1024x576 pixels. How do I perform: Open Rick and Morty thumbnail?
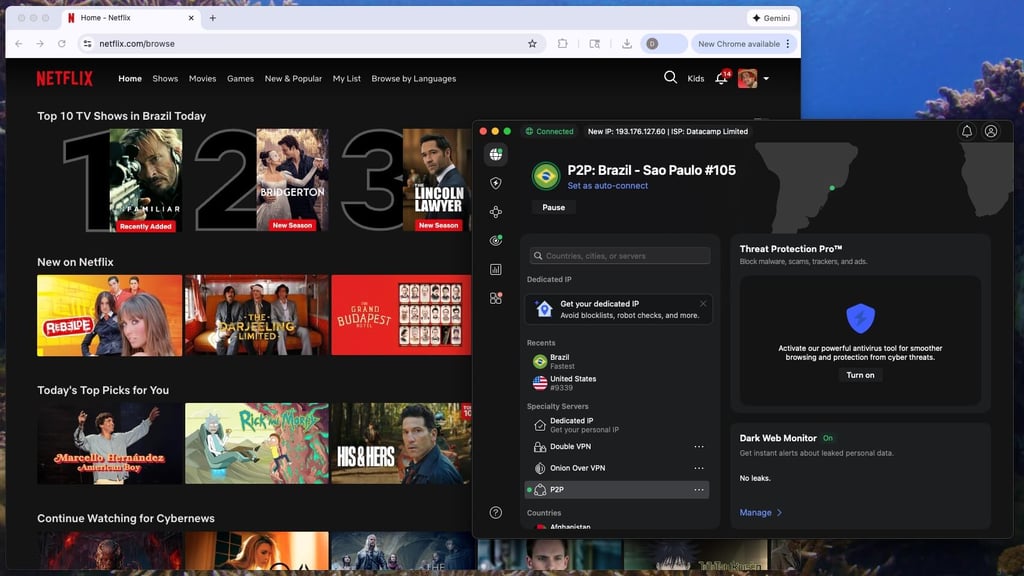click(x=257, y=443)
